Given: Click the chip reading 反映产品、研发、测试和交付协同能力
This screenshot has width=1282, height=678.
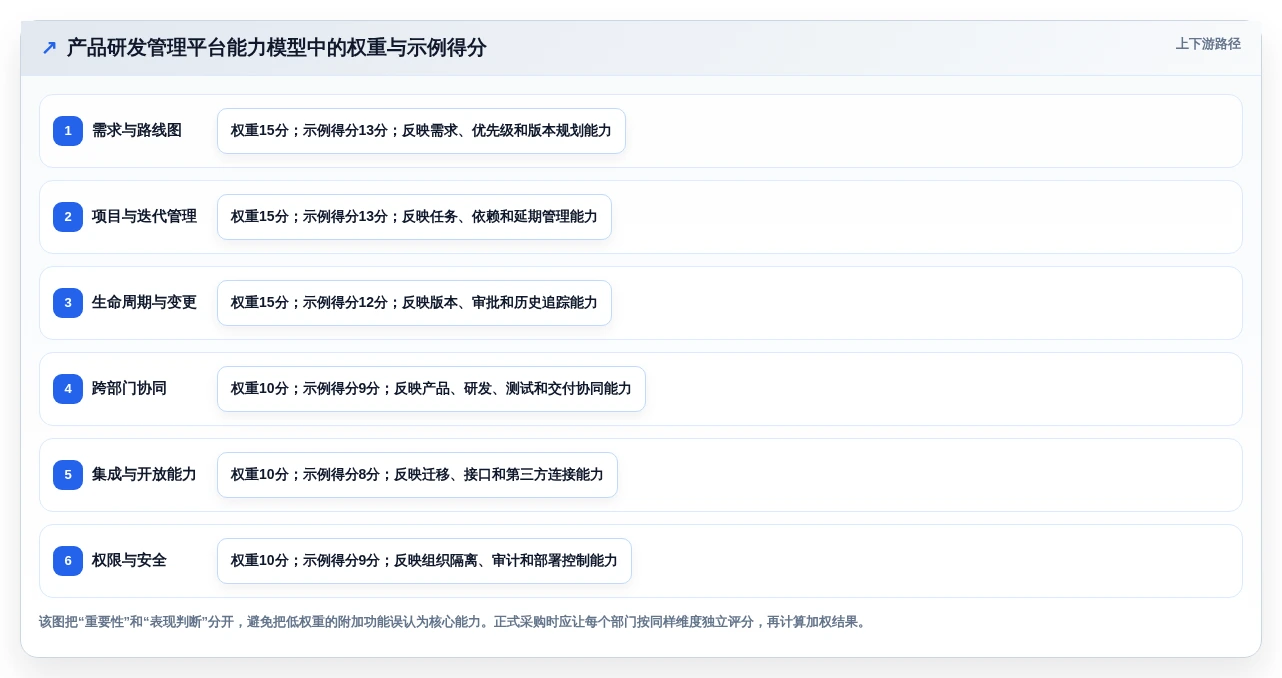Looking at the screenshot, I should click(431, 389).
